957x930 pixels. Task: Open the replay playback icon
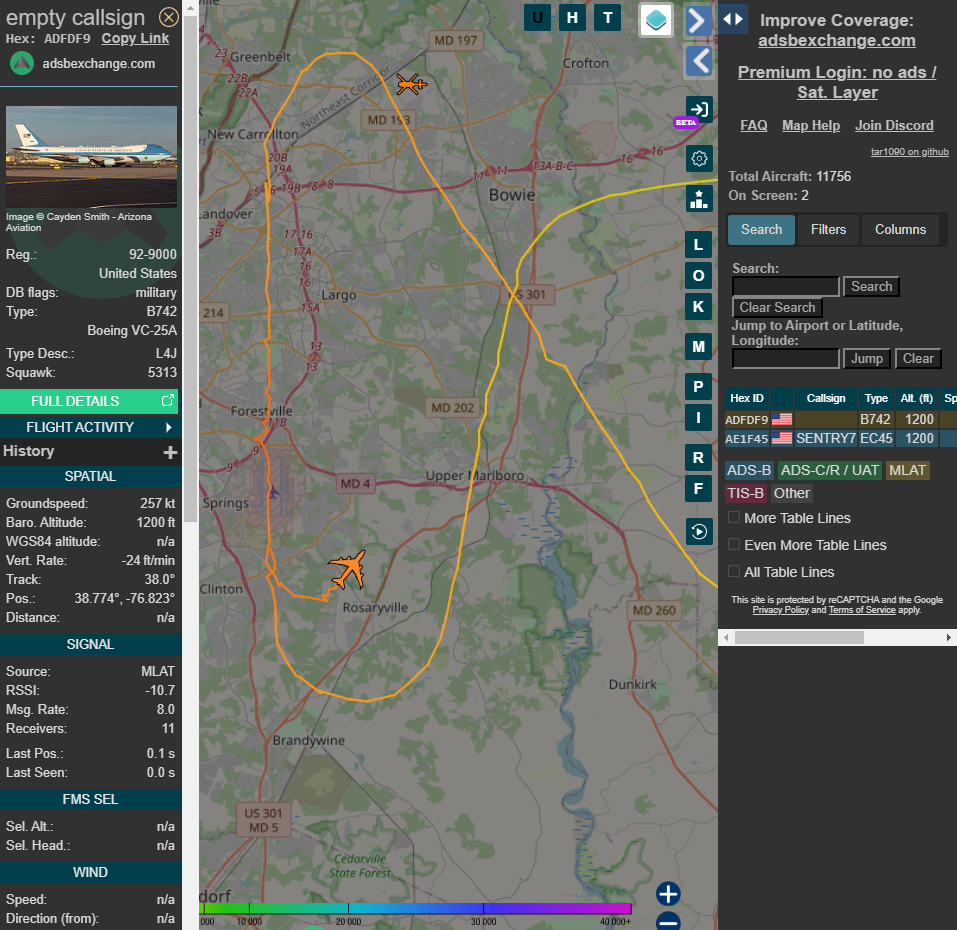tap(699, 532)
